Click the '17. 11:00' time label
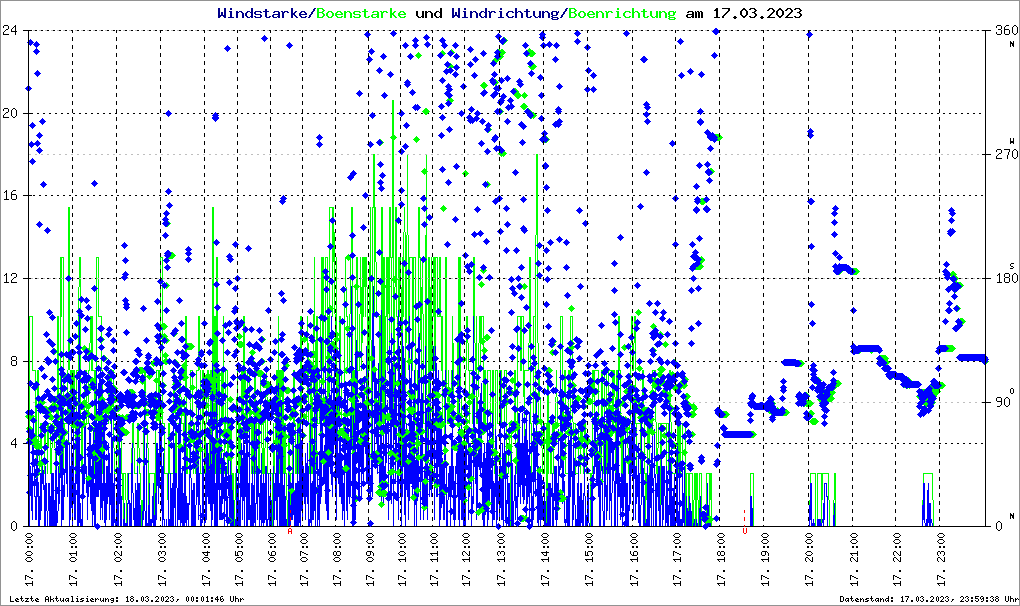 (434, 559)
